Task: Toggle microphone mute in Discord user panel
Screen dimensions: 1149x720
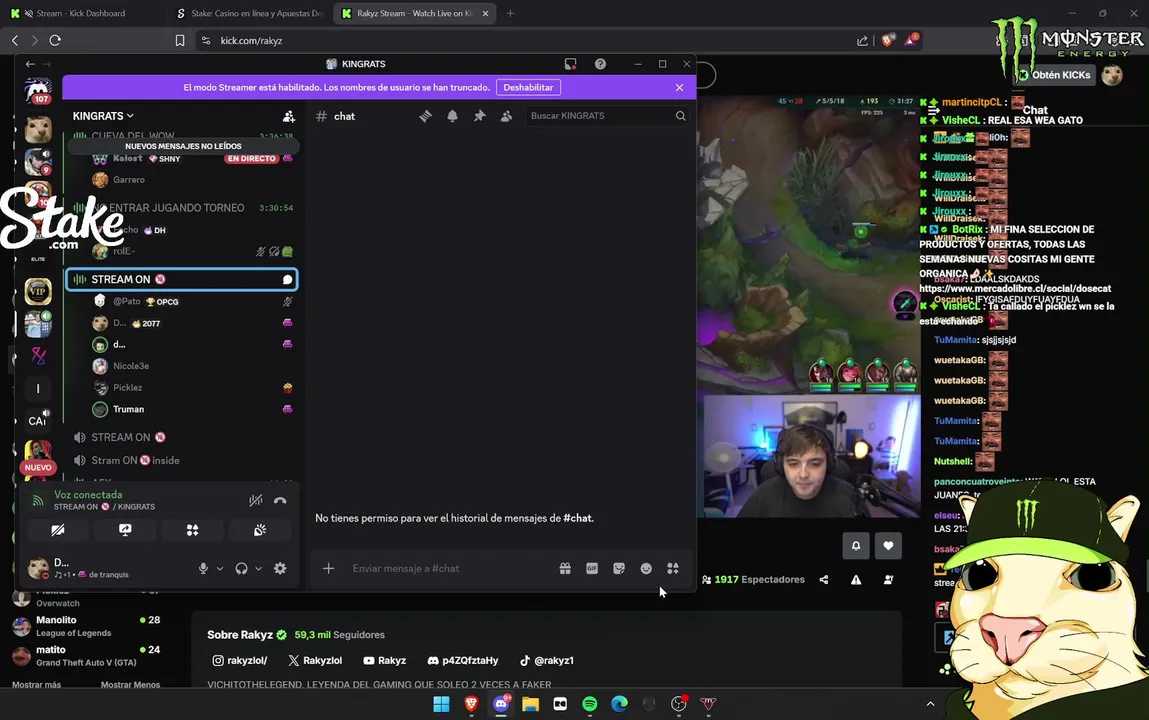Action: [x=203, y=568]
